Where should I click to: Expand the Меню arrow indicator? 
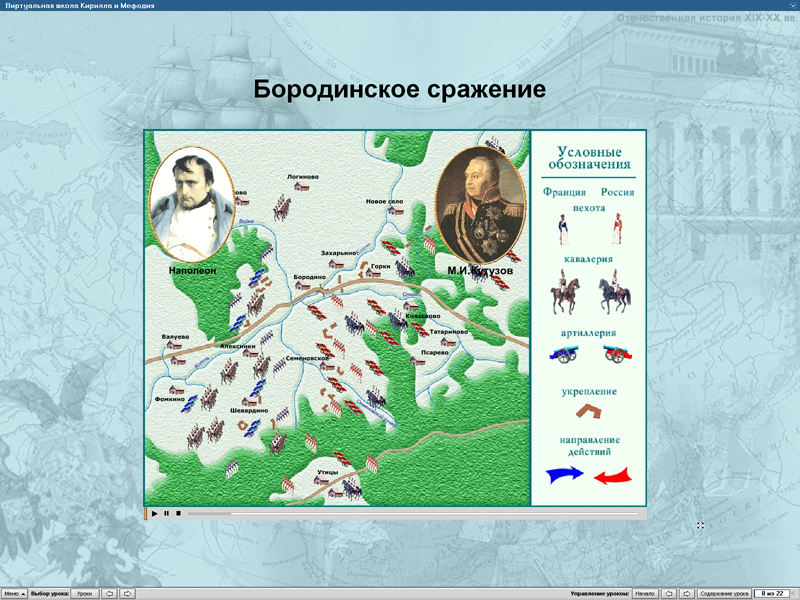point(22,592)
